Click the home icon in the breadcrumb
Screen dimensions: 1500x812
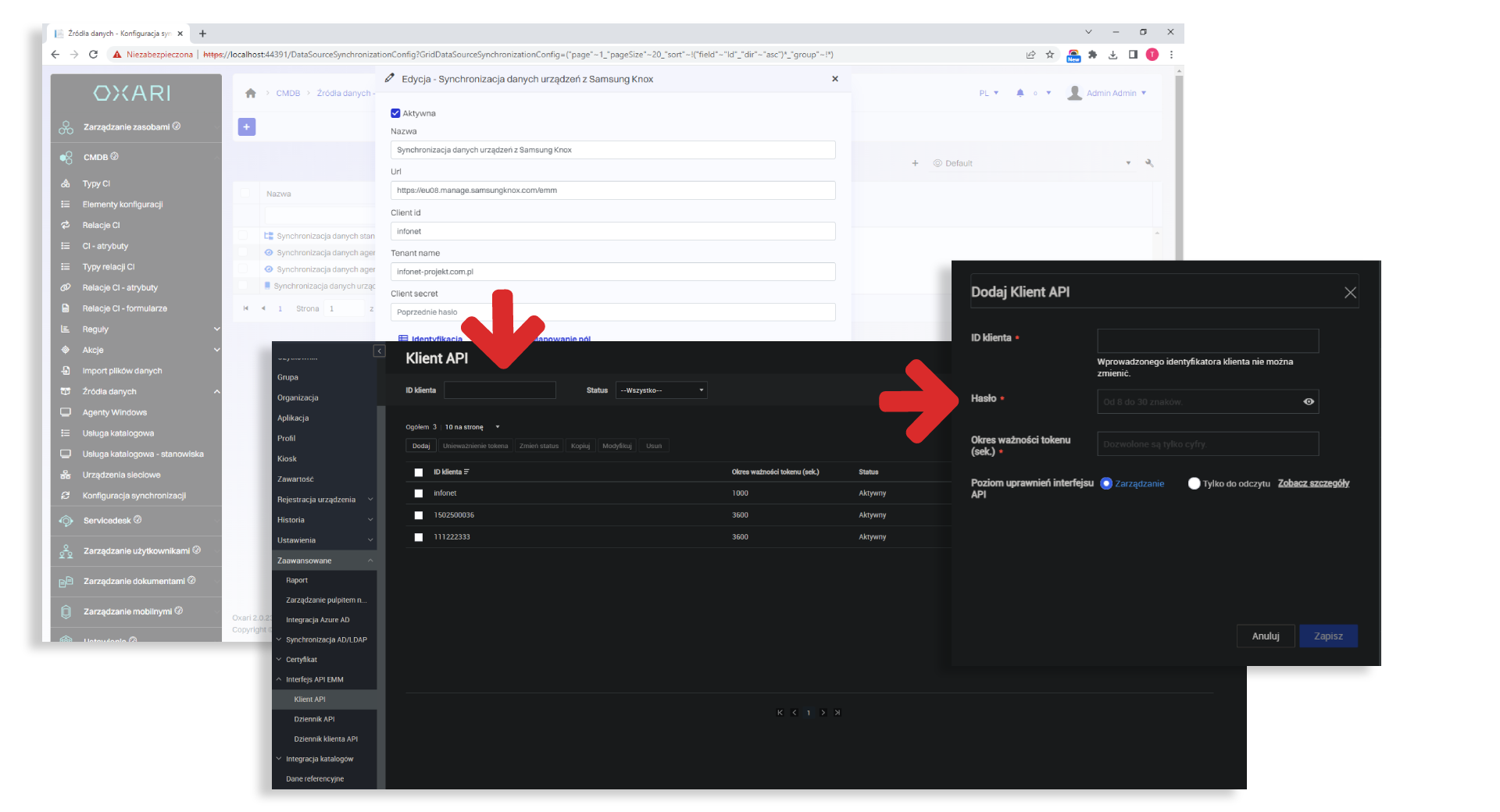coord(251,94)
